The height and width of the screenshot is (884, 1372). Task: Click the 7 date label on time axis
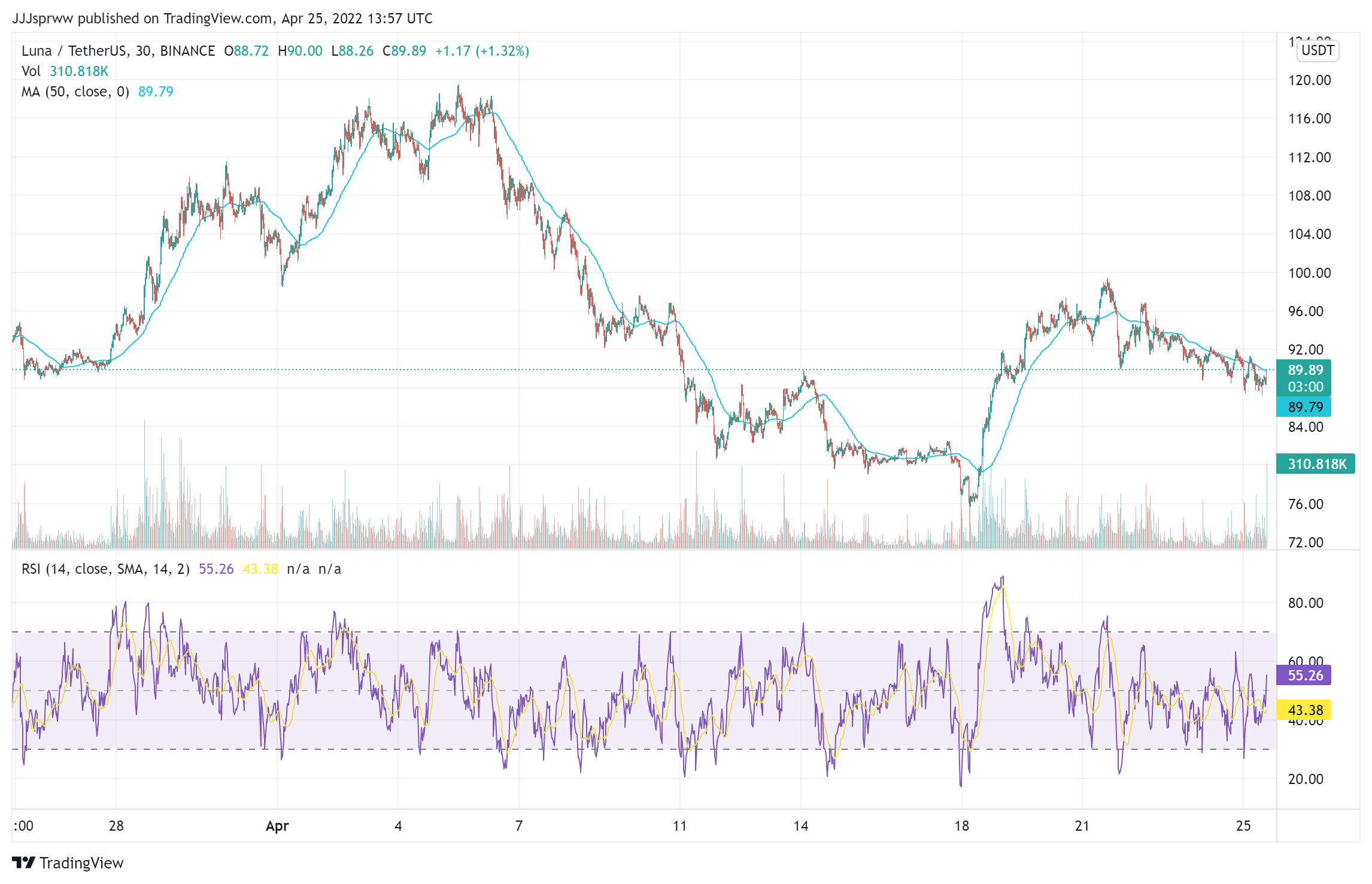tap(519, 826)
